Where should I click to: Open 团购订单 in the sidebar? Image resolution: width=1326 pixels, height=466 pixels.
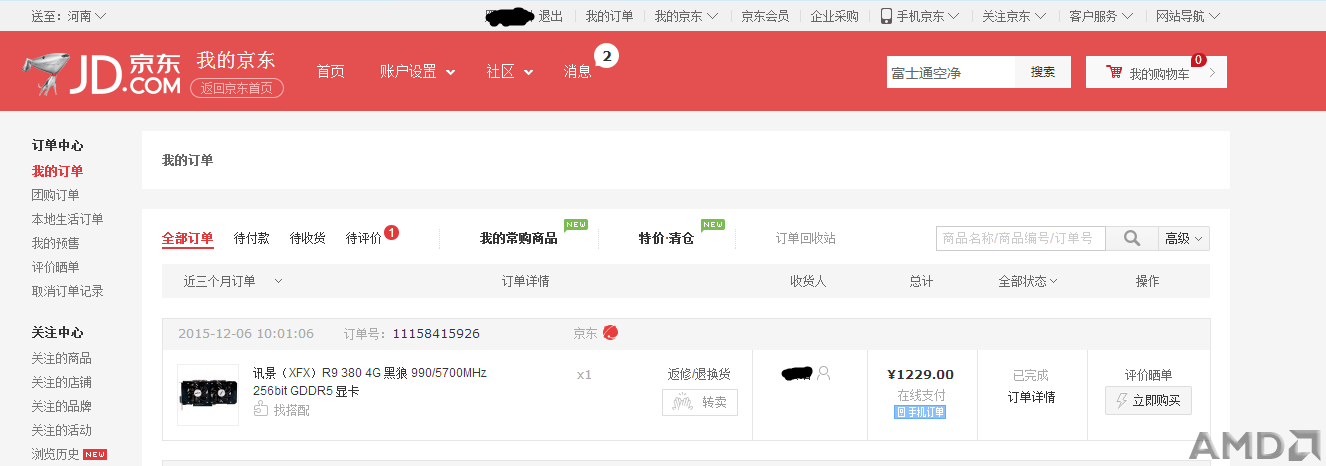click(x=55, y=195)
